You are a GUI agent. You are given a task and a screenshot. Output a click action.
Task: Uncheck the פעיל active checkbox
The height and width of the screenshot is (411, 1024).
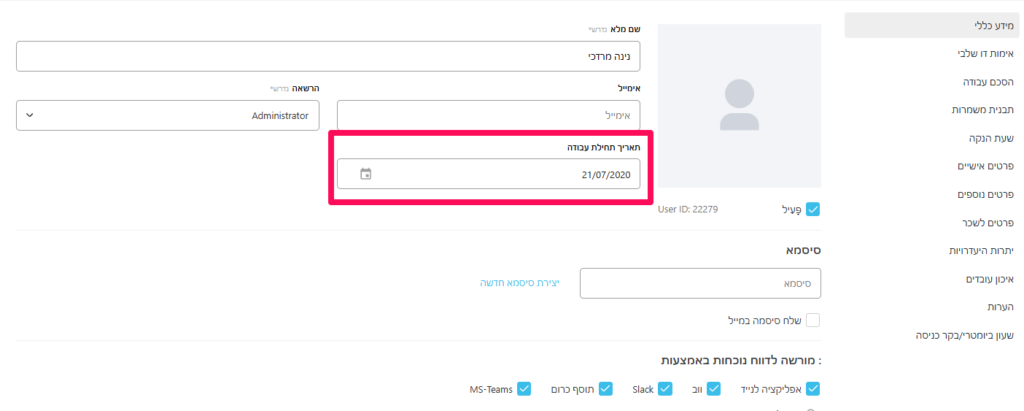pyautogui.click(x=812, y=209)
